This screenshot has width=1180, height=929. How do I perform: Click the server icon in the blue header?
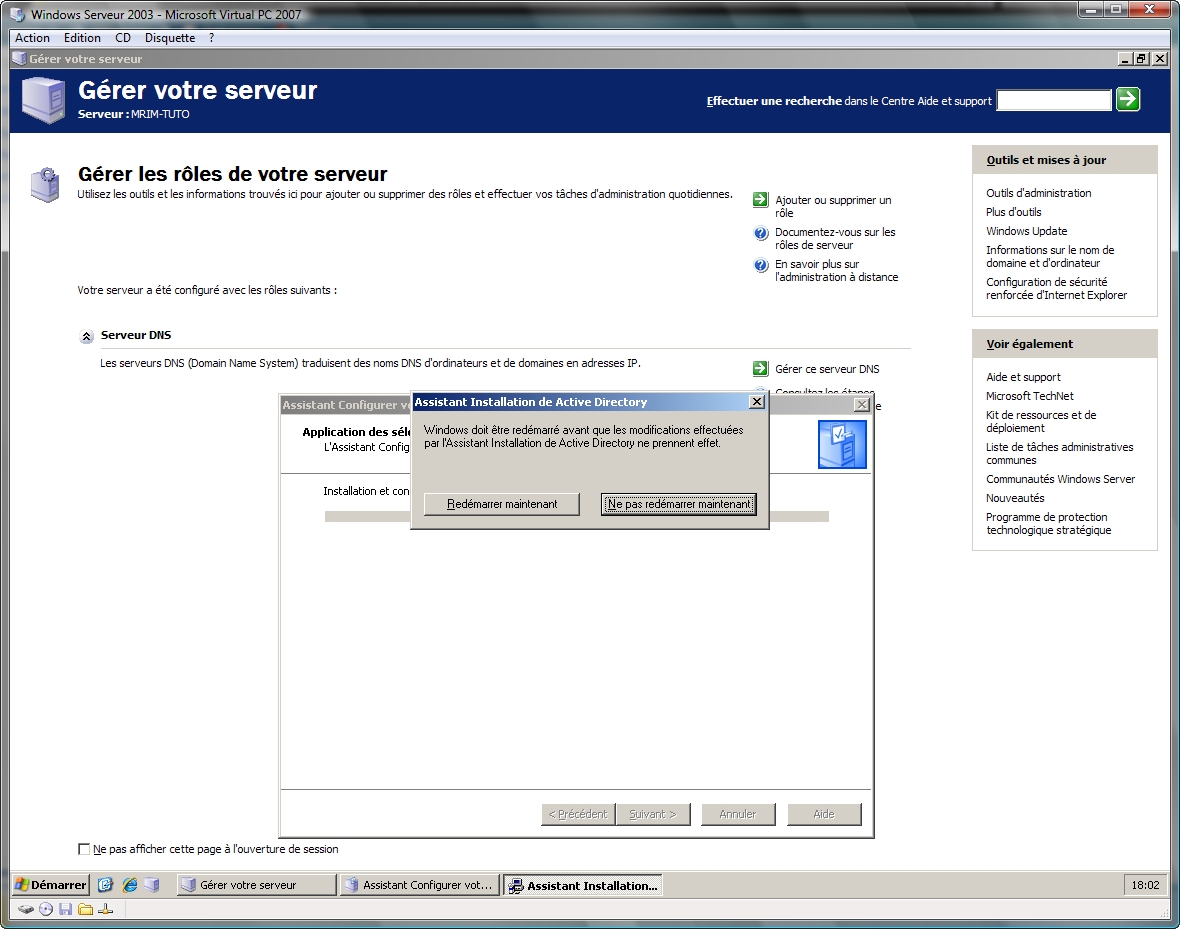click(44, 99)
